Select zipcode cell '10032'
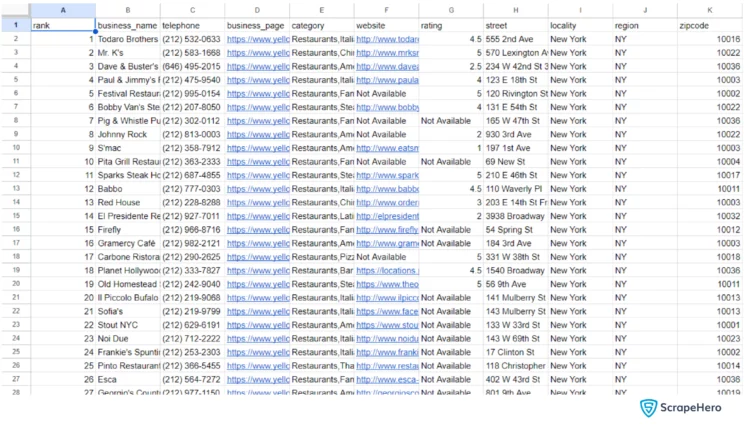 click(x=709, y=216)
